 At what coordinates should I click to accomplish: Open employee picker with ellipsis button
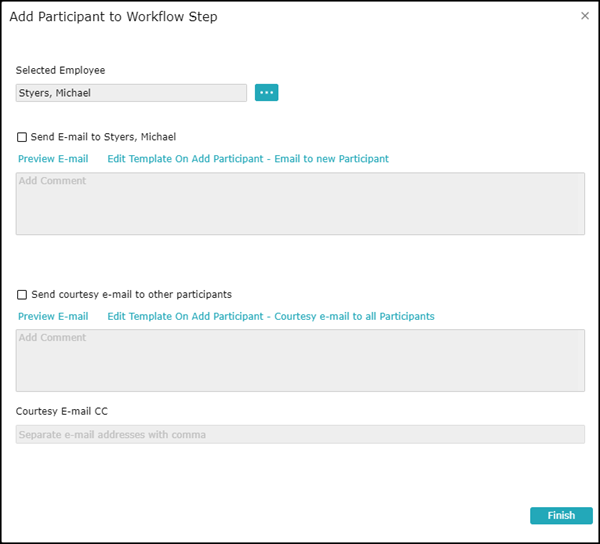[x=266, y=93]
